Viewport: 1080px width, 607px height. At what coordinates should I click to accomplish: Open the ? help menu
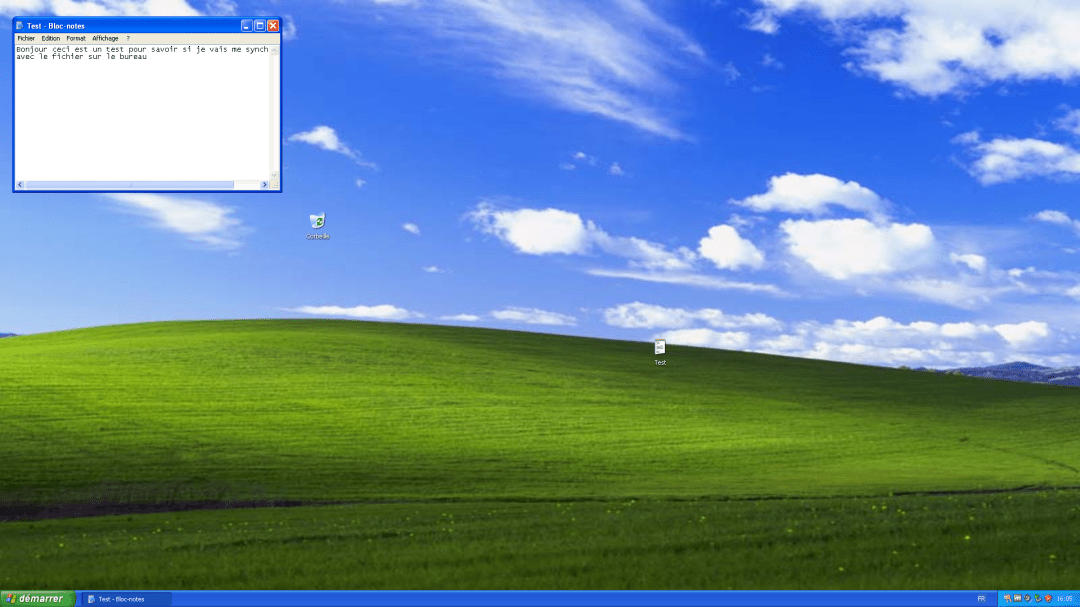pos(128,38)
